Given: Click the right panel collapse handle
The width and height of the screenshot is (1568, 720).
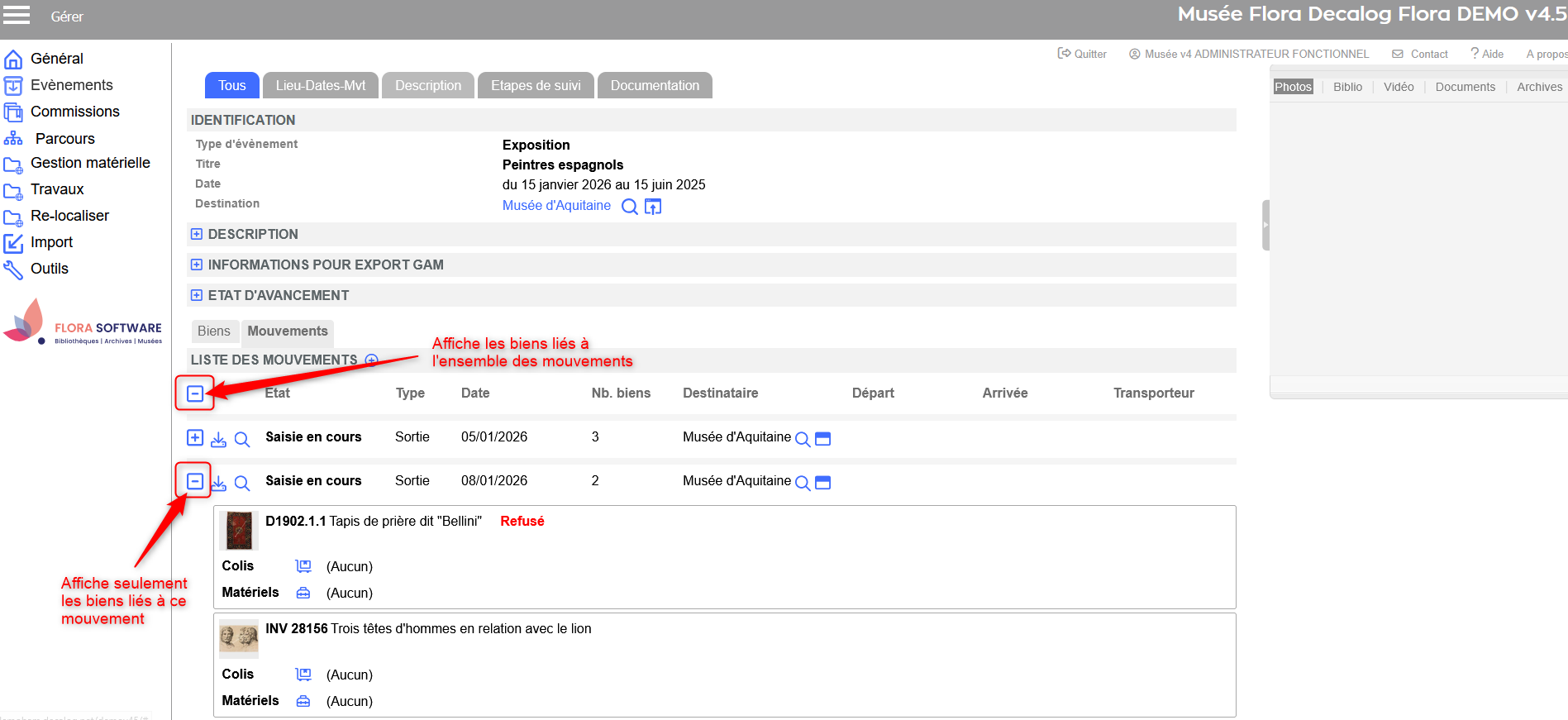Looking at the screenshot, I should click(1265, 225).
